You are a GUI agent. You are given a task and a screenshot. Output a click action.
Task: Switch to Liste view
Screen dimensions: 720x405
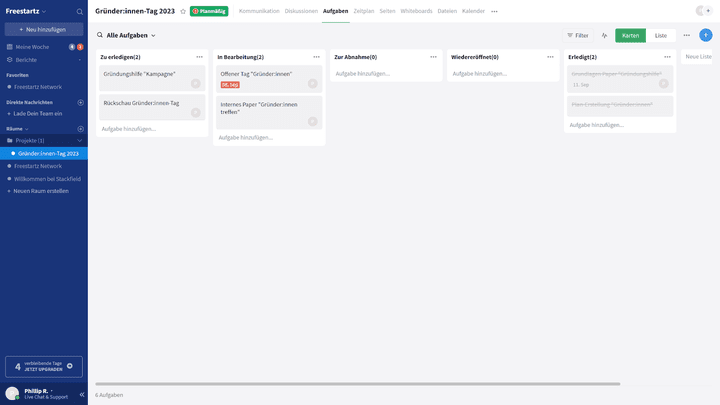661,35
